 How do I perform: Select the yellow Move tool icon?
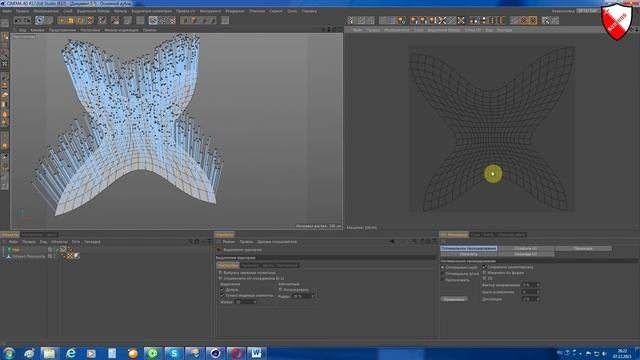(61, 20)
